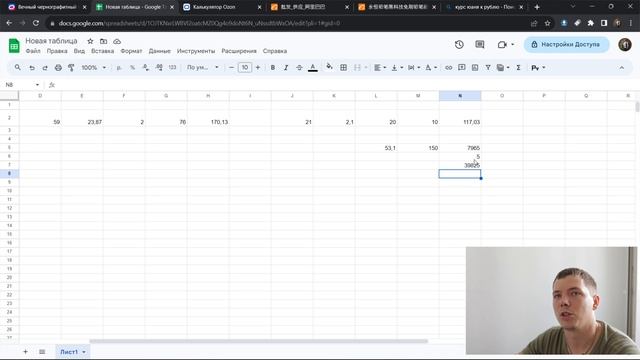Viewport: 640px width, 360px height.
Task: Insert a link
Action: pos(448,68)
